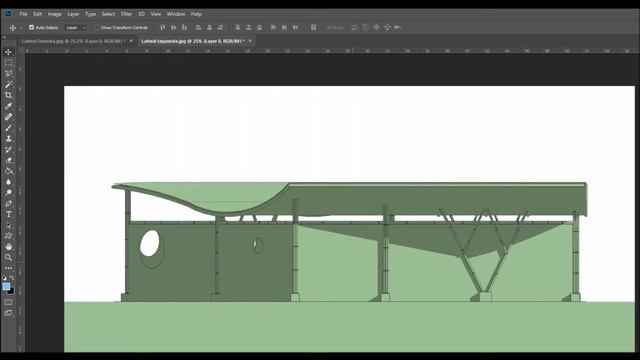Select the History Brush tool
The image size is (640, 360).
8,149
